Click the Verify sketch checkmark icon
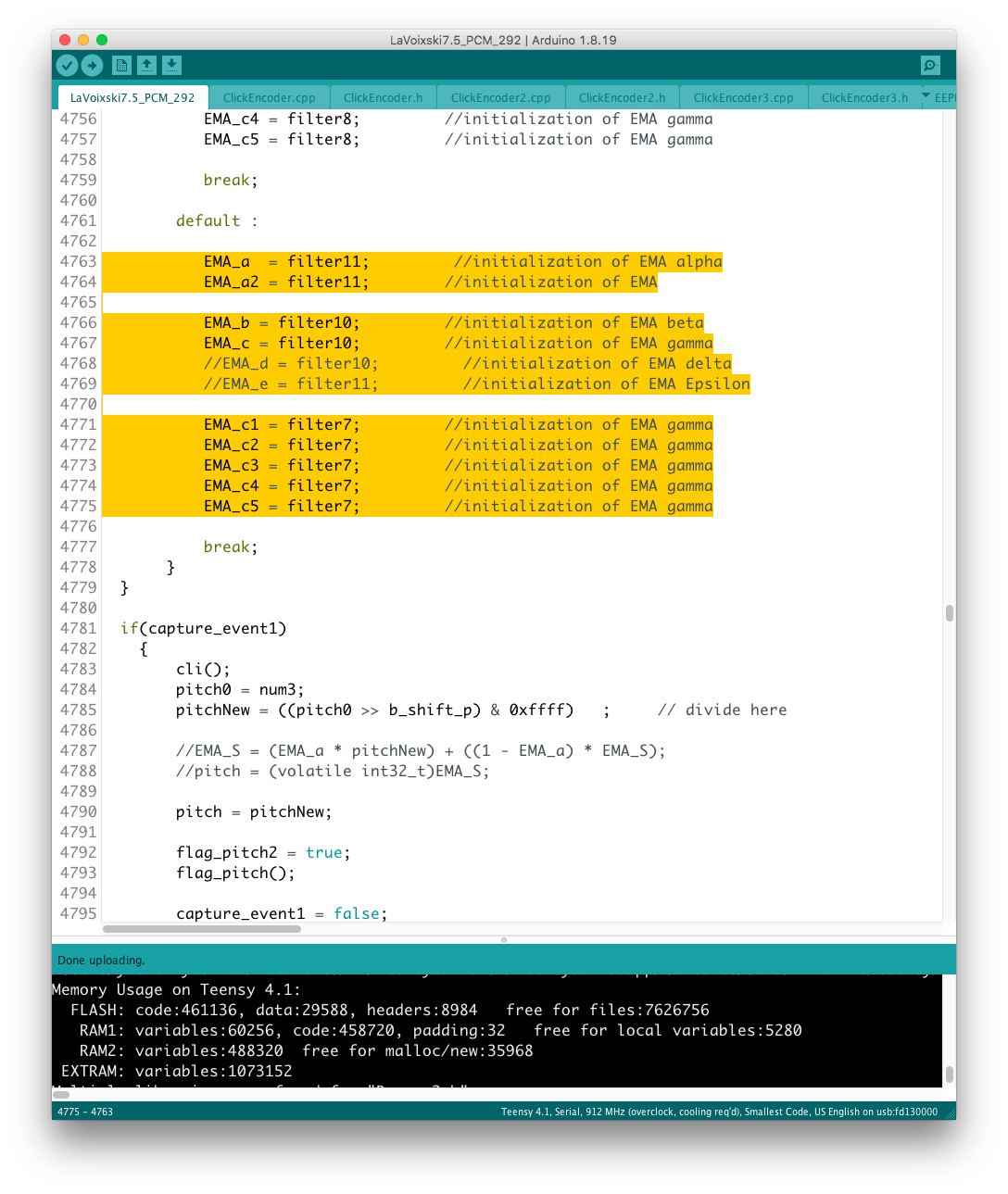 click(x=67, y=65)
